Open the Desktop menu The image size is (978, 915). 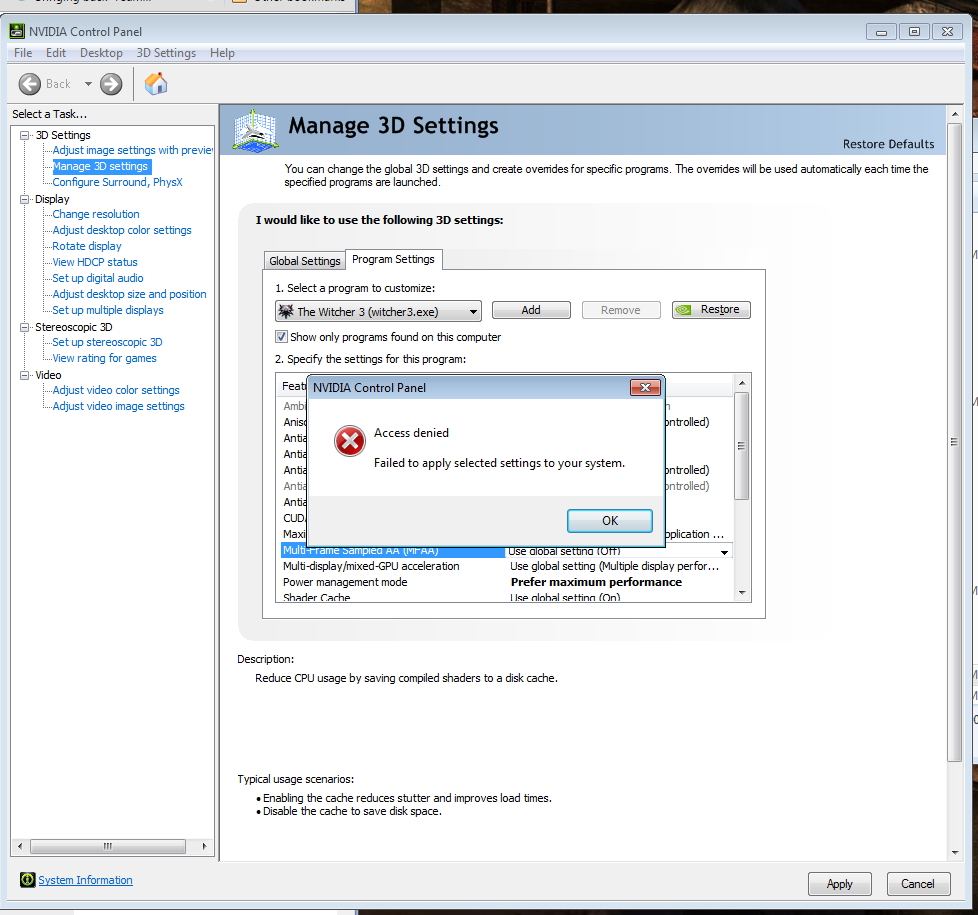(101, 53)
